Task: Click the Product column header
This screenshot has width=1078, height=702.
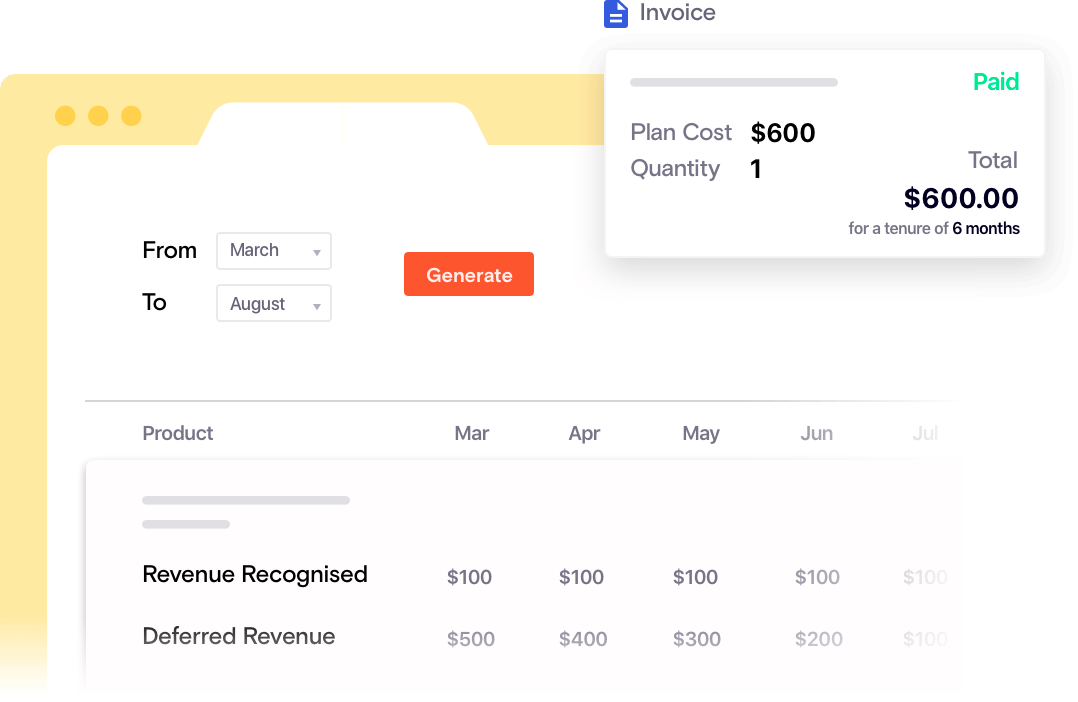Action: 178,433
